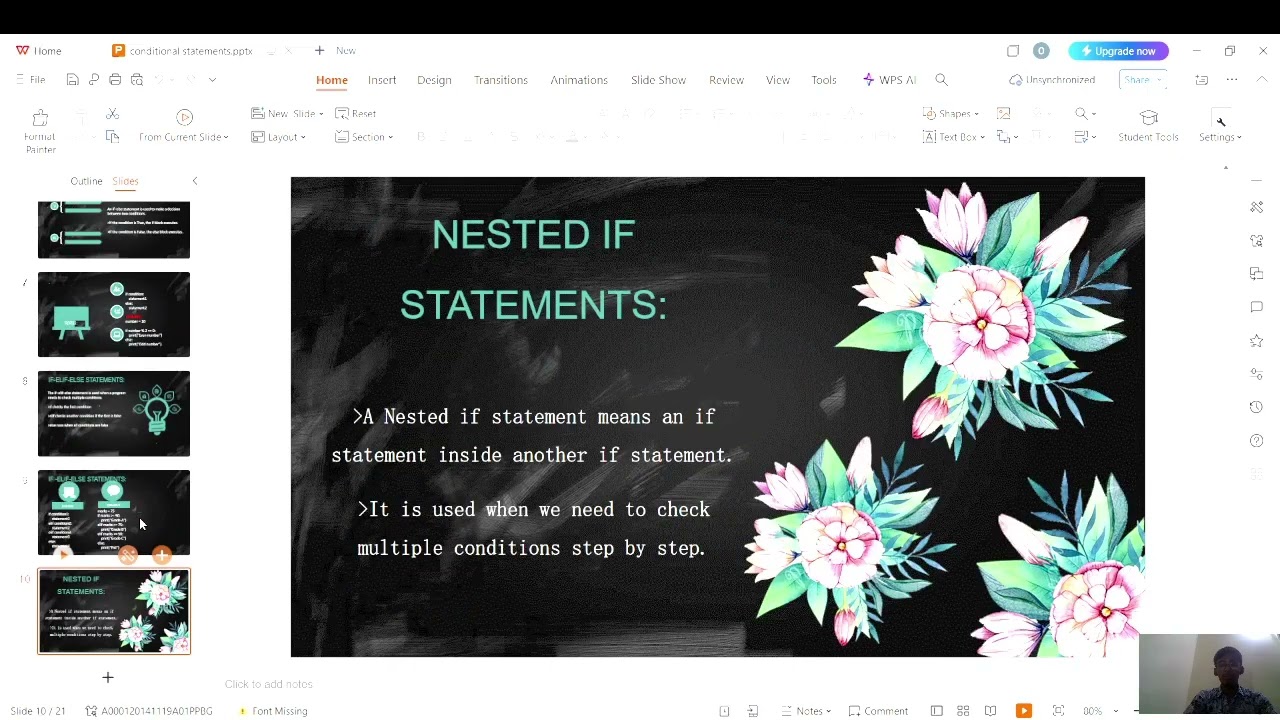Open the Design ribbon tab
The width and height of the screenshot is (1280, 720).
point(434,80)
